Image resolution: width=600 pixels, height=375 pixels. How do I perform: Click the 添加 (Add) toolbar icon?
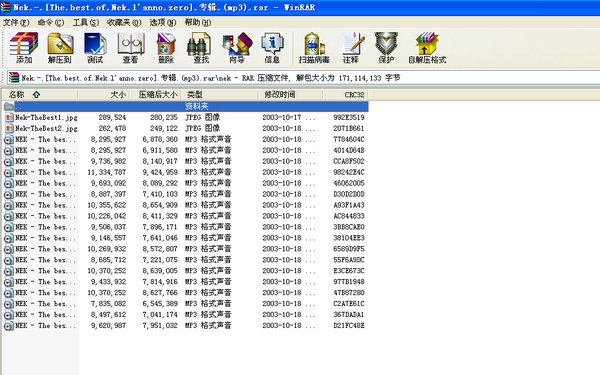pos(24,47)
